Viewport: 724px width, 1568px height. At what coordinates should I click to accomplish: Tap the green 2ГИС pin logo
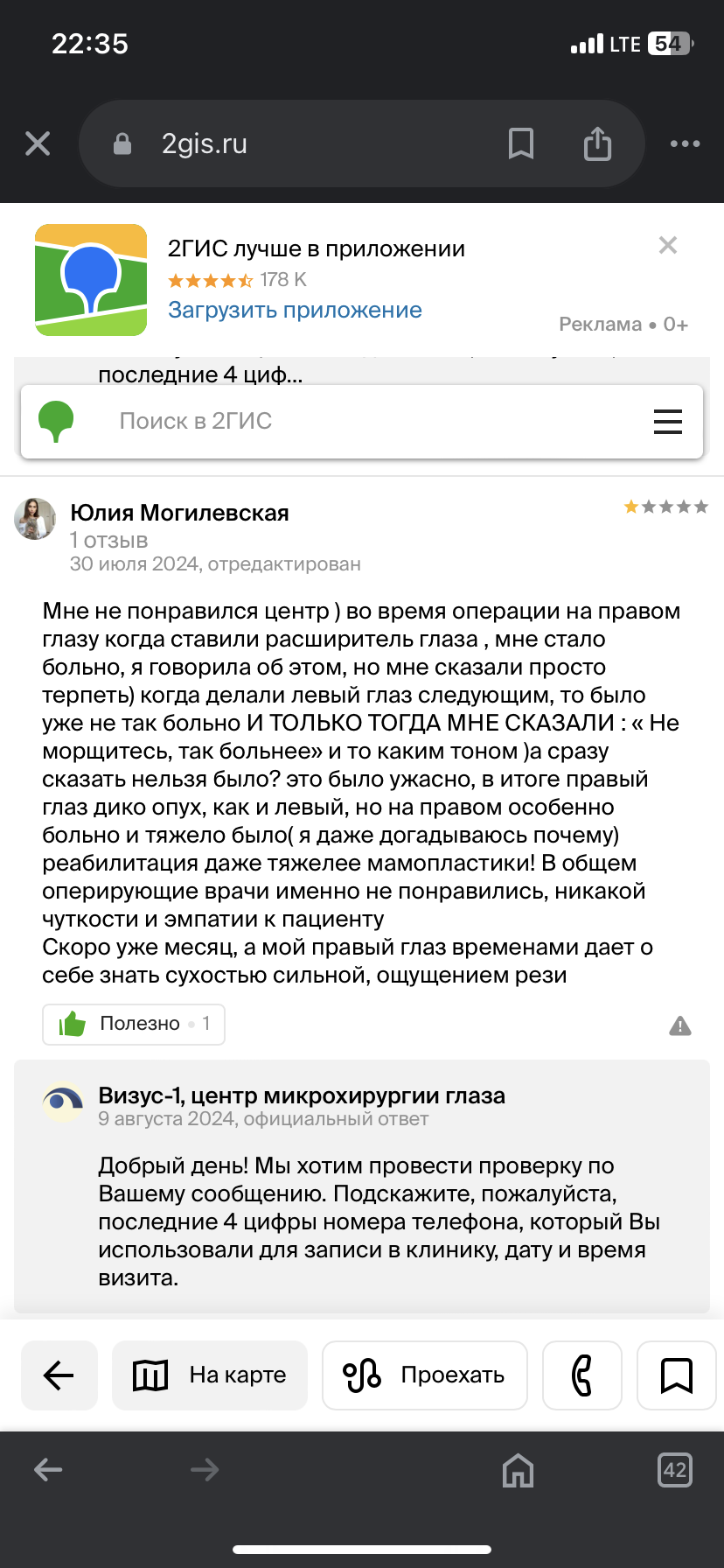point(56,422)
